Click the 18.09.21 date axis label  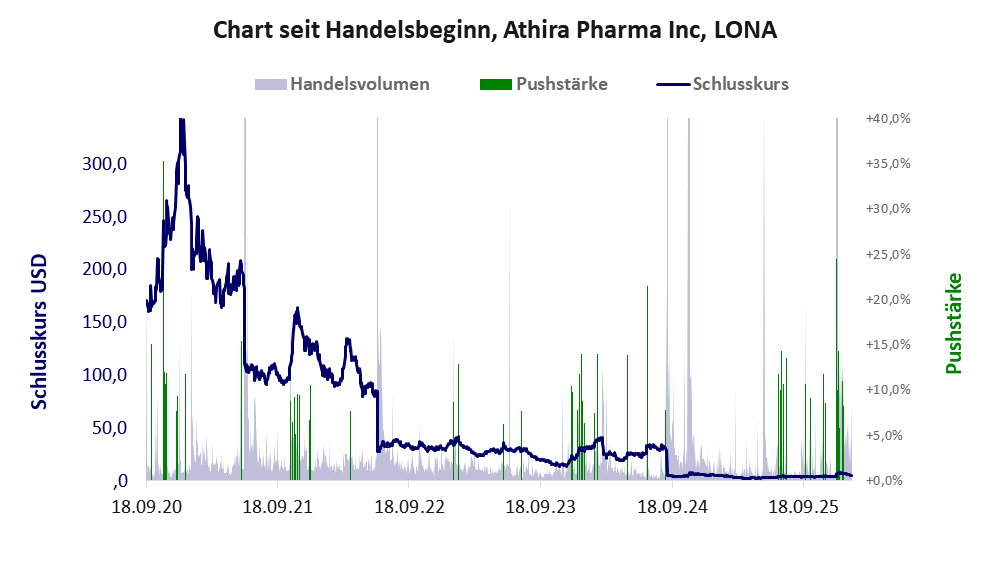pyautogui.click(x=278, y=507)
